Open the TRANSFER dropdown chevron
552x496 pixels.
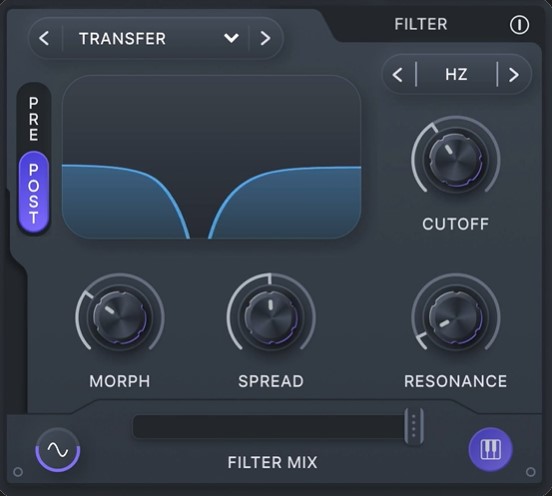click(231, 38)
